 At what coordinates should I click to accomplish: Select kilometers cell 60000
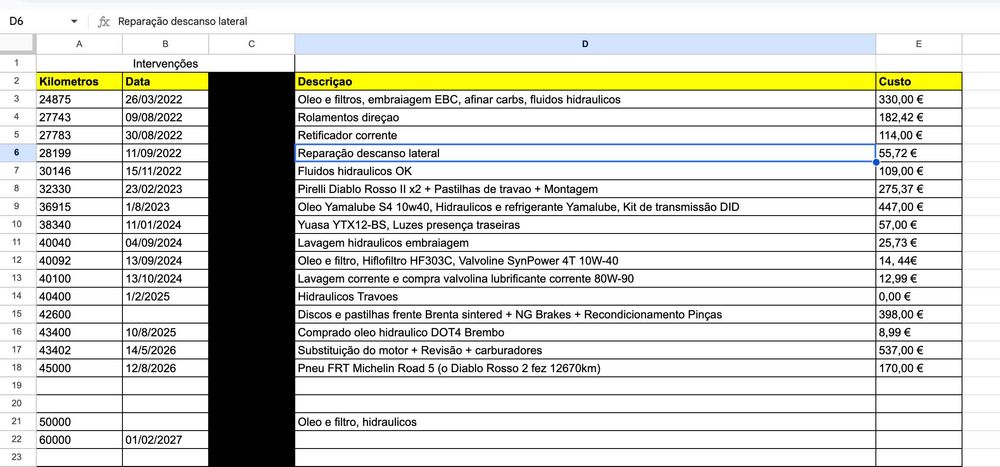point(79,440)
